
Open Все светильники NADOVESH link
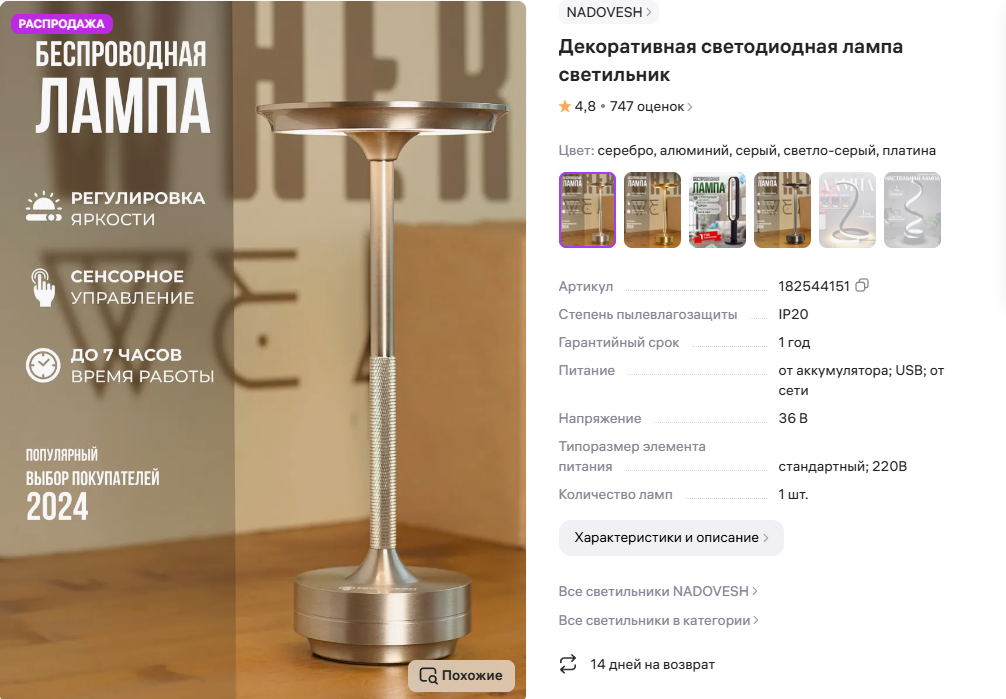tap(658, 591)
